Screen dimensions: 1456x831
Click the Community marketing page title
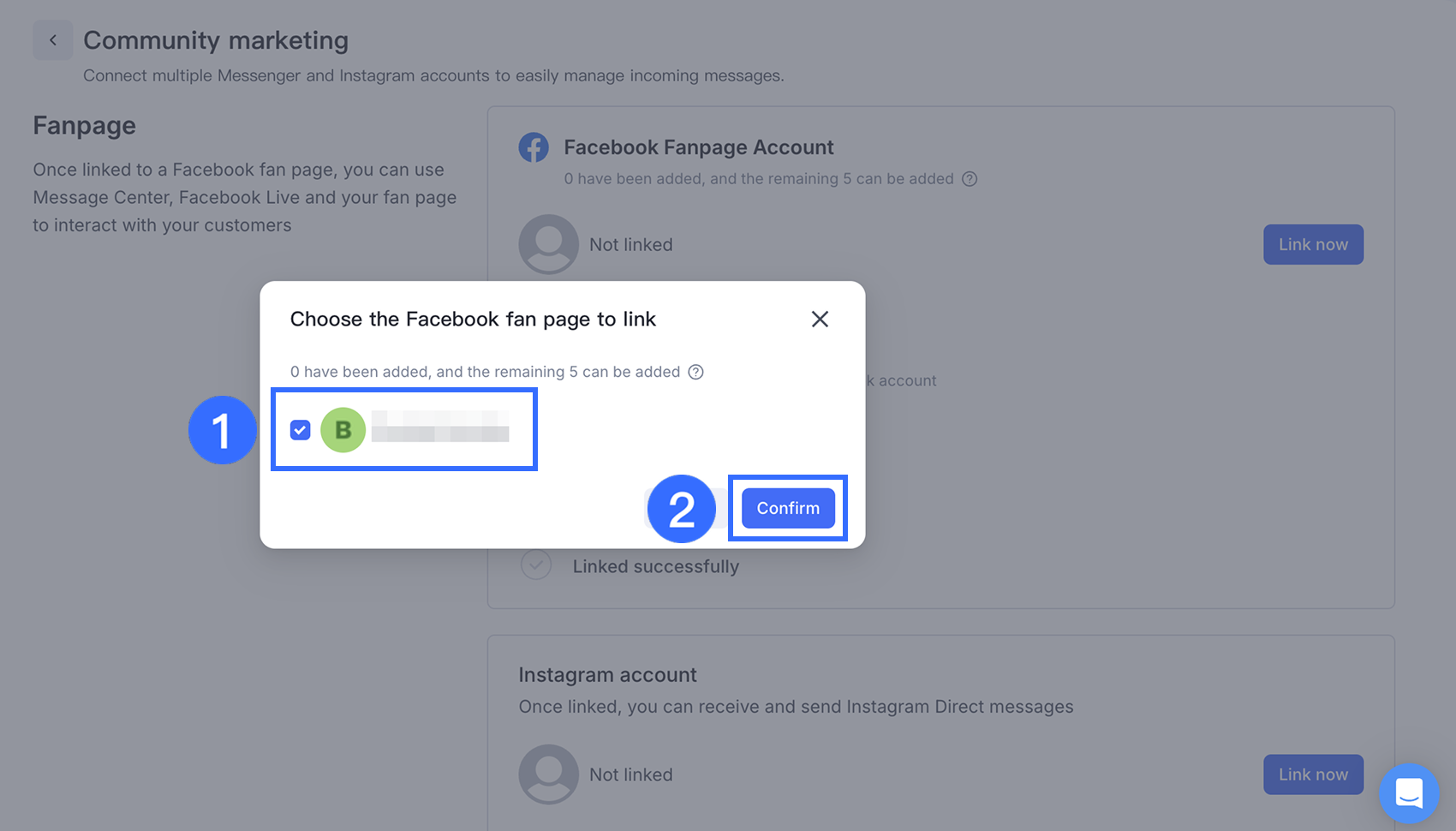point(216,40)
